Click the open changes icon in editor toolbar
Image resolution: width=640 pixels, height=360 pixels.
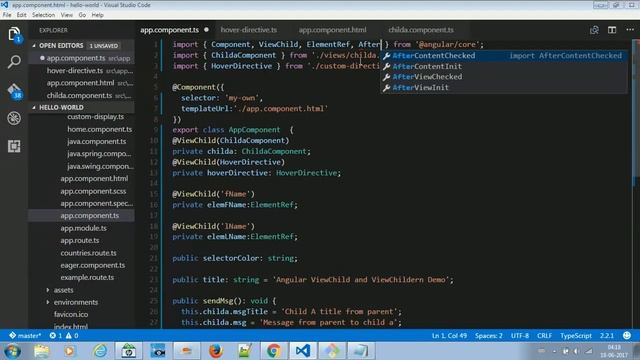coord(594,30)
